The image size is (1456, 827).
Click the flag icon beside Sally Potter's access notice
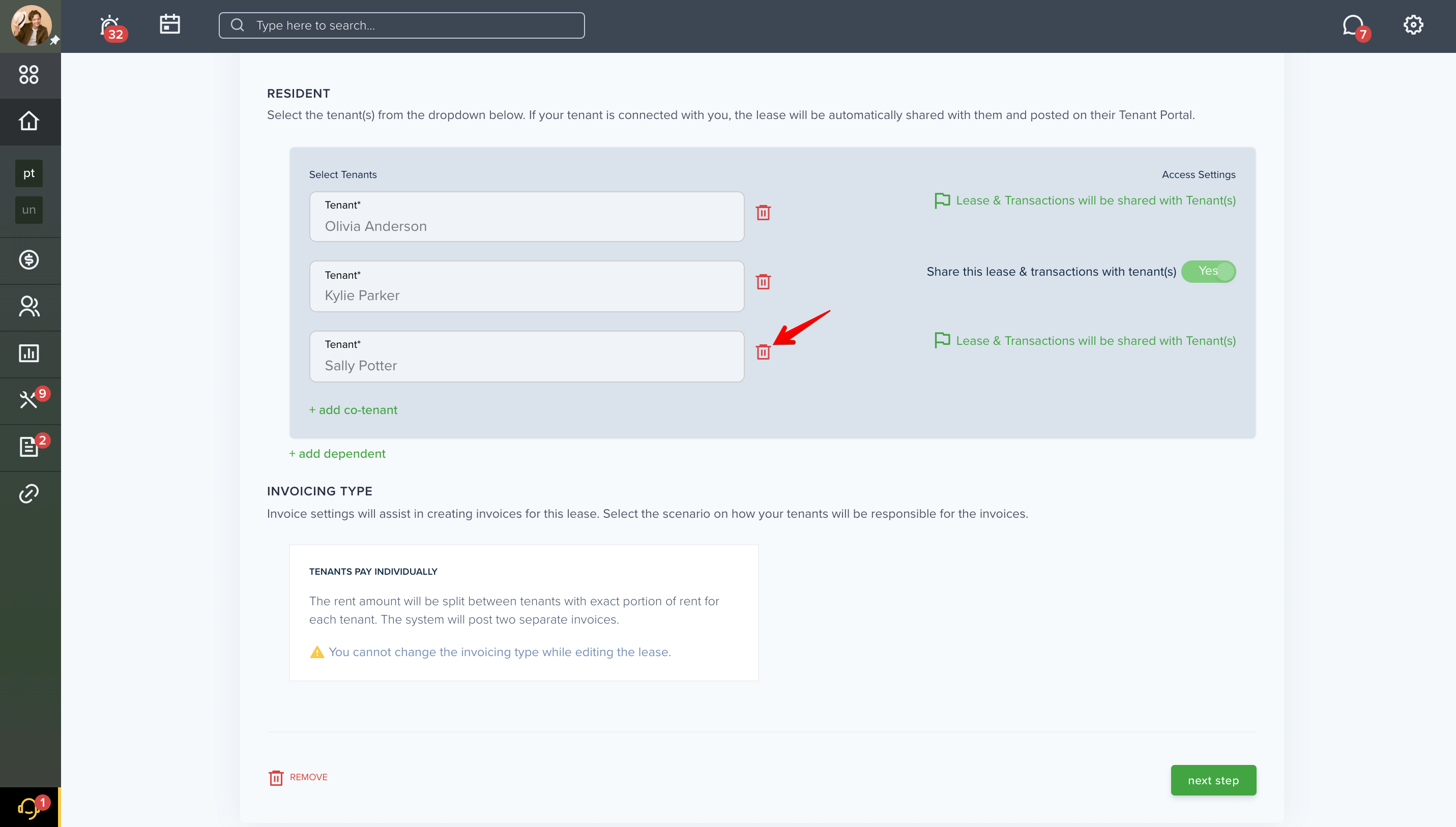click(x=942, y=340)
